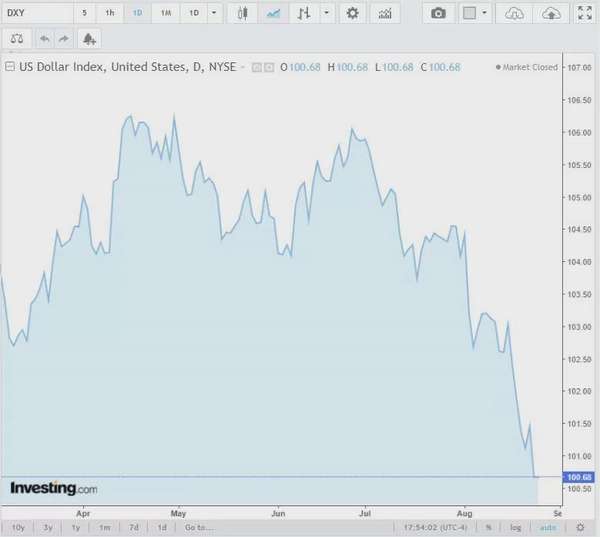Click the May time axis label

[178, 514]
